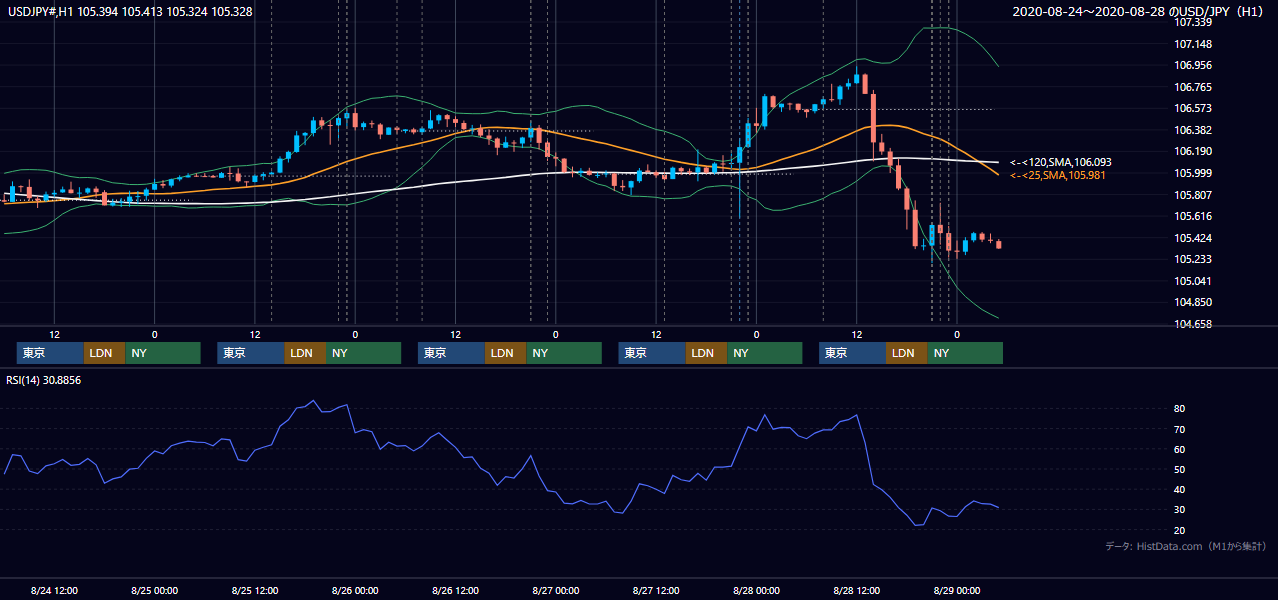Click price axis value 105.807

[1193, 195]
